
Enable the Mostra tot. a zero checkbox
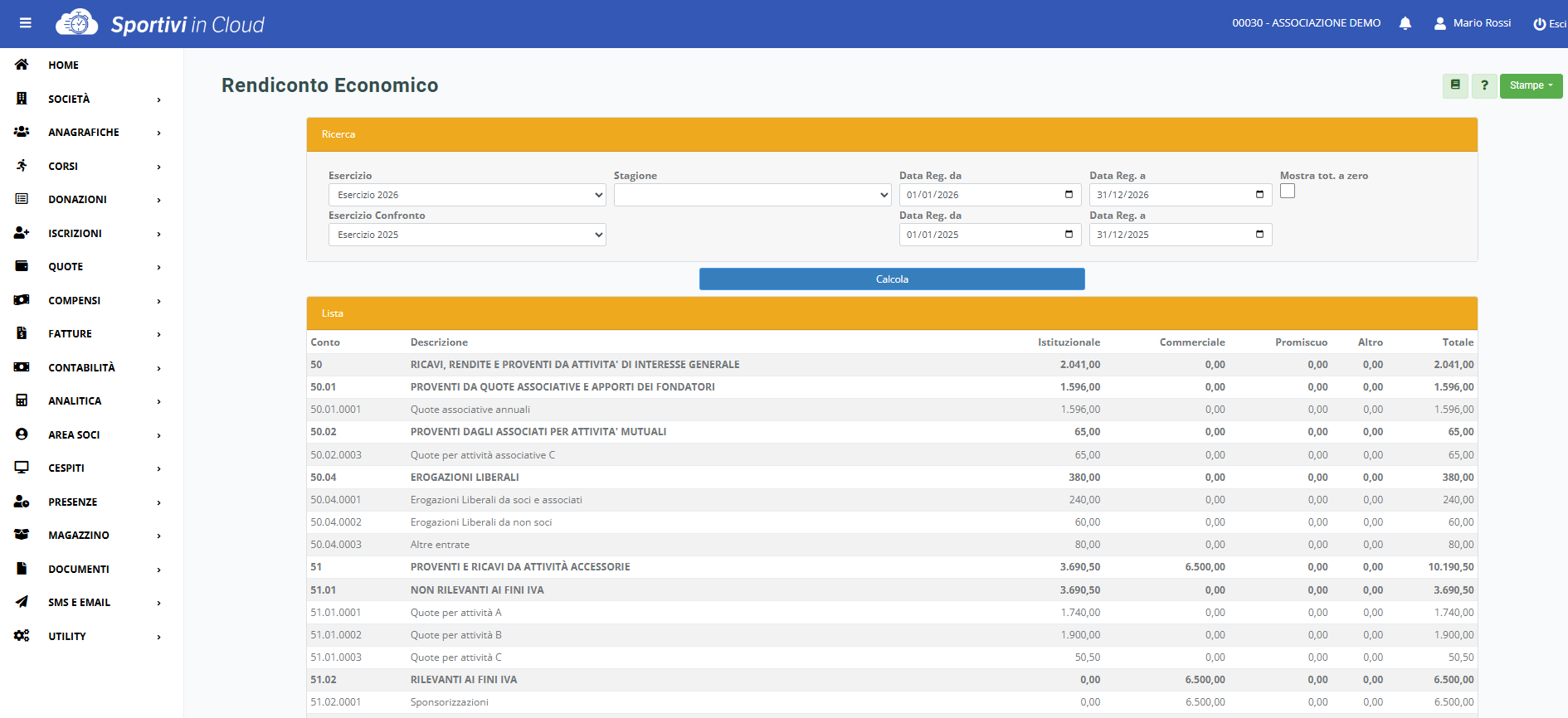point(1288,192)
